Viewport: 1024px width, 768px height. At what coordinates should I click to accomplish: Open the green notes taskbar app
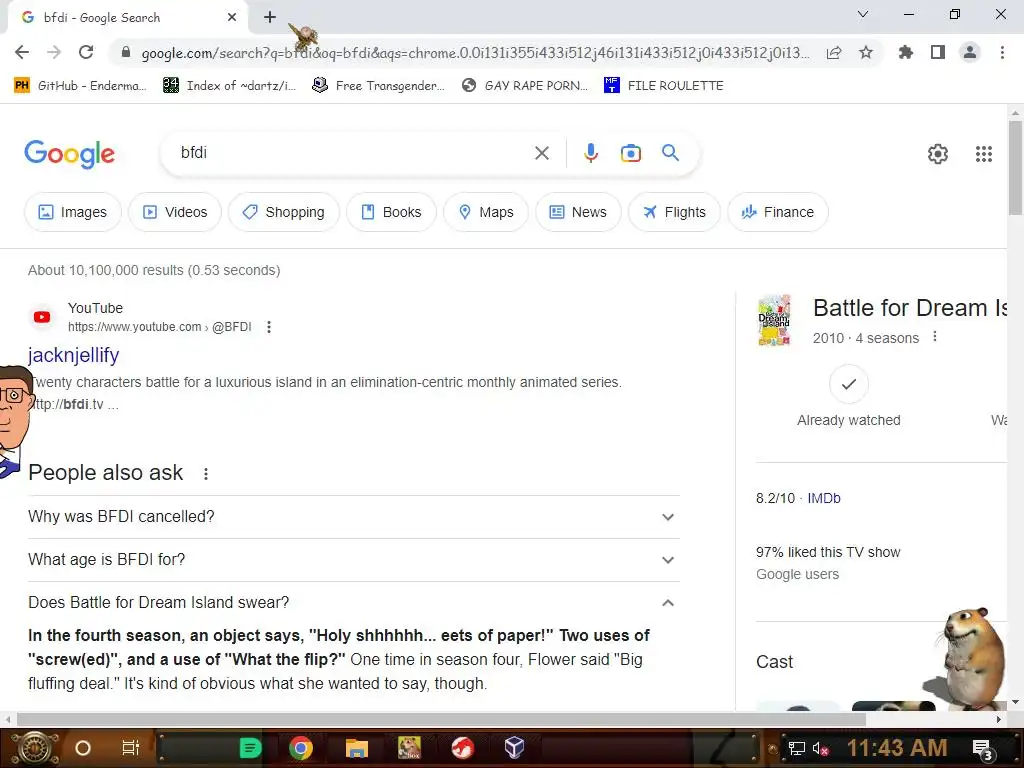(x=249, y=748)
